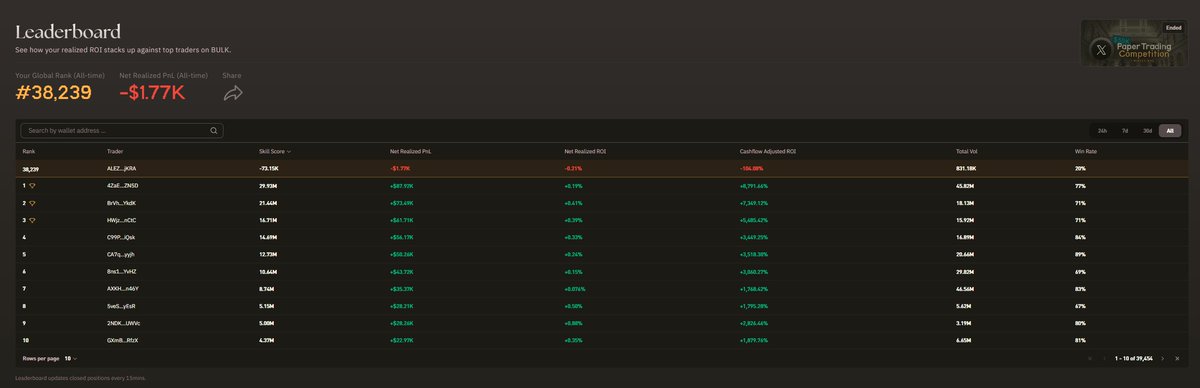Click PnL value +$87.92K
Viewport: 1200px width, 388px height.
[402, 186]
